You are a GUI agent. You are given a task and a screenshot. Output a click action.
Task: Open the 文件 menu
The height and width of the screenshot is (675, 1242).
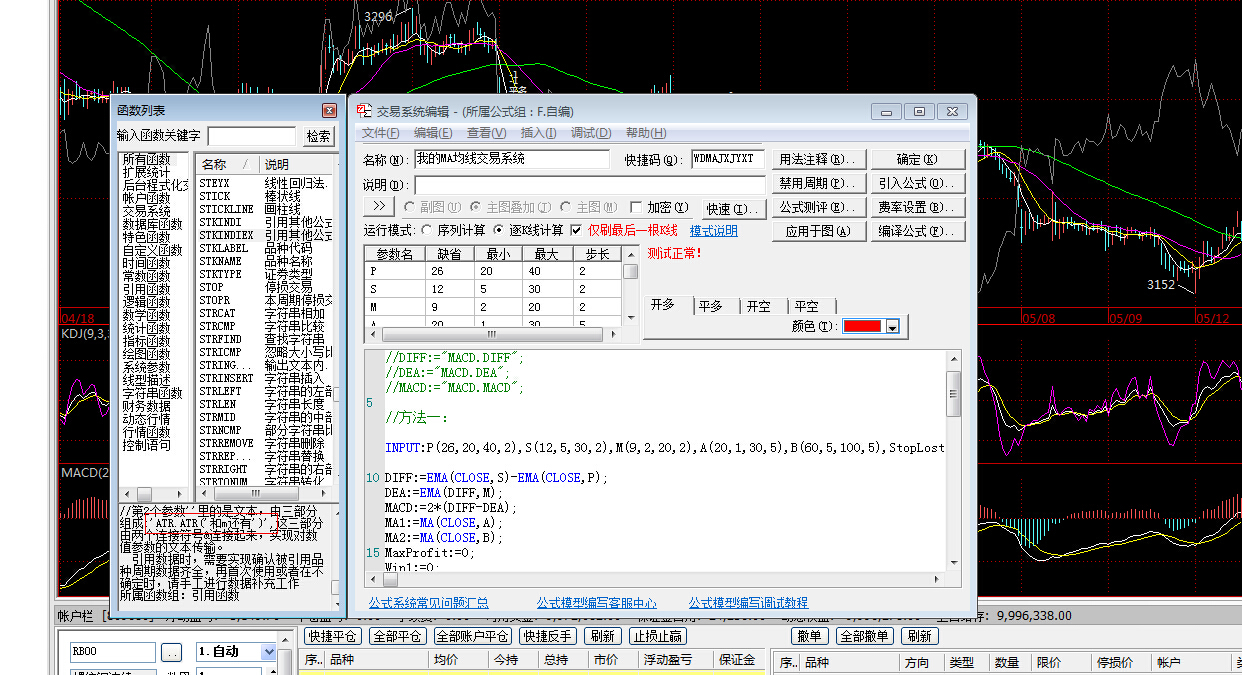380,133
